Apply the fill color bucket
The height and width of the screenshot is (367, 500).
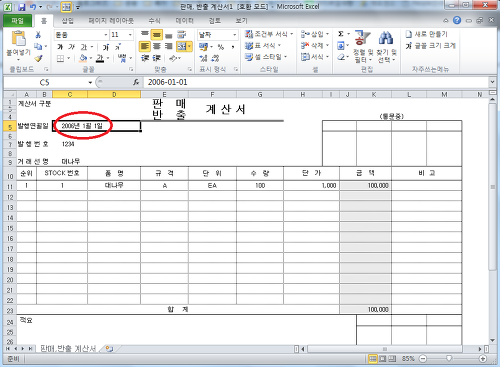[x=83, y=58]
